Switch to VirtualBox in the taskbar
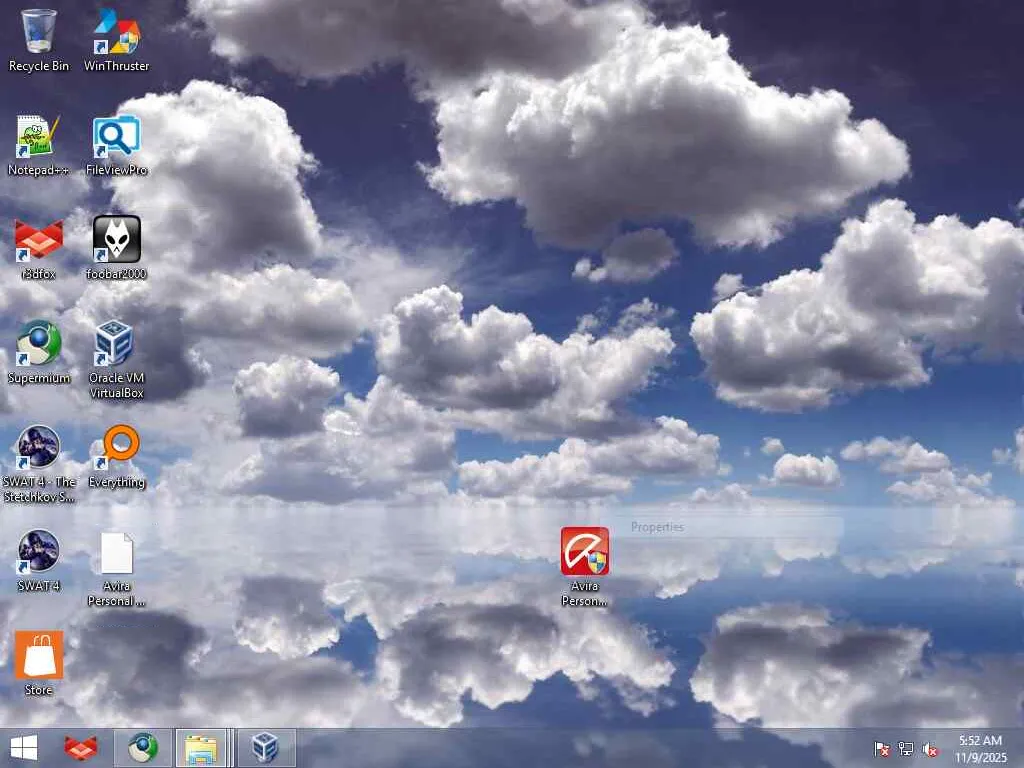Viewport: 1024px width, 768px height. 265,748
